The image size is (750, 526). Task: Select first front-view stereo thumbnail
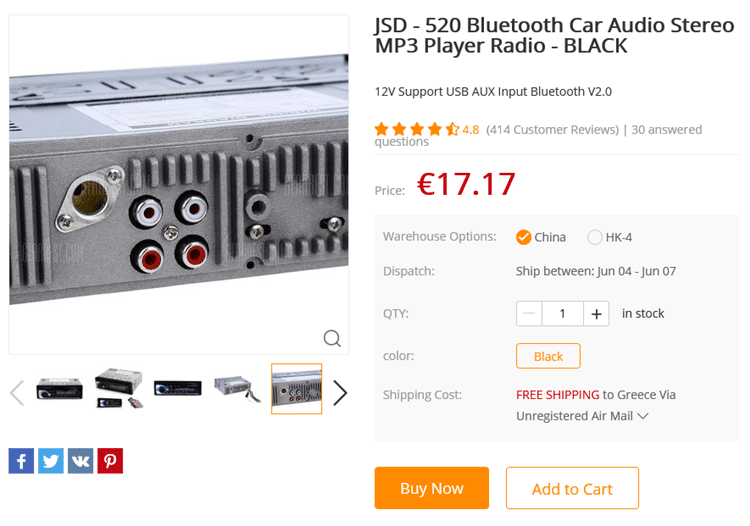[x=59, y=389]
